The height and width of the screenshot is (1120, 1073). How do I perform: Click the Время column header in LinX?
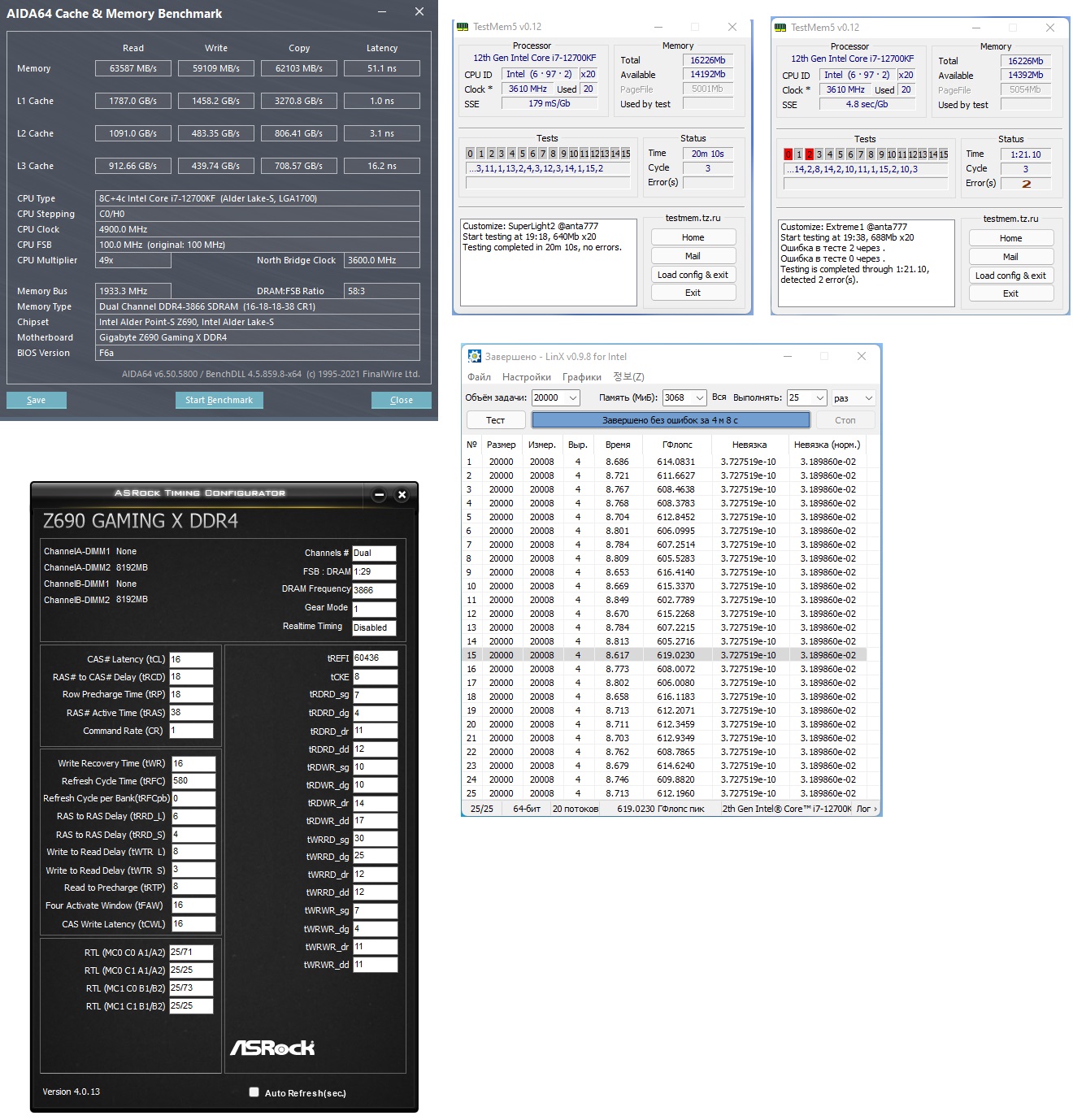pos(618,445)
